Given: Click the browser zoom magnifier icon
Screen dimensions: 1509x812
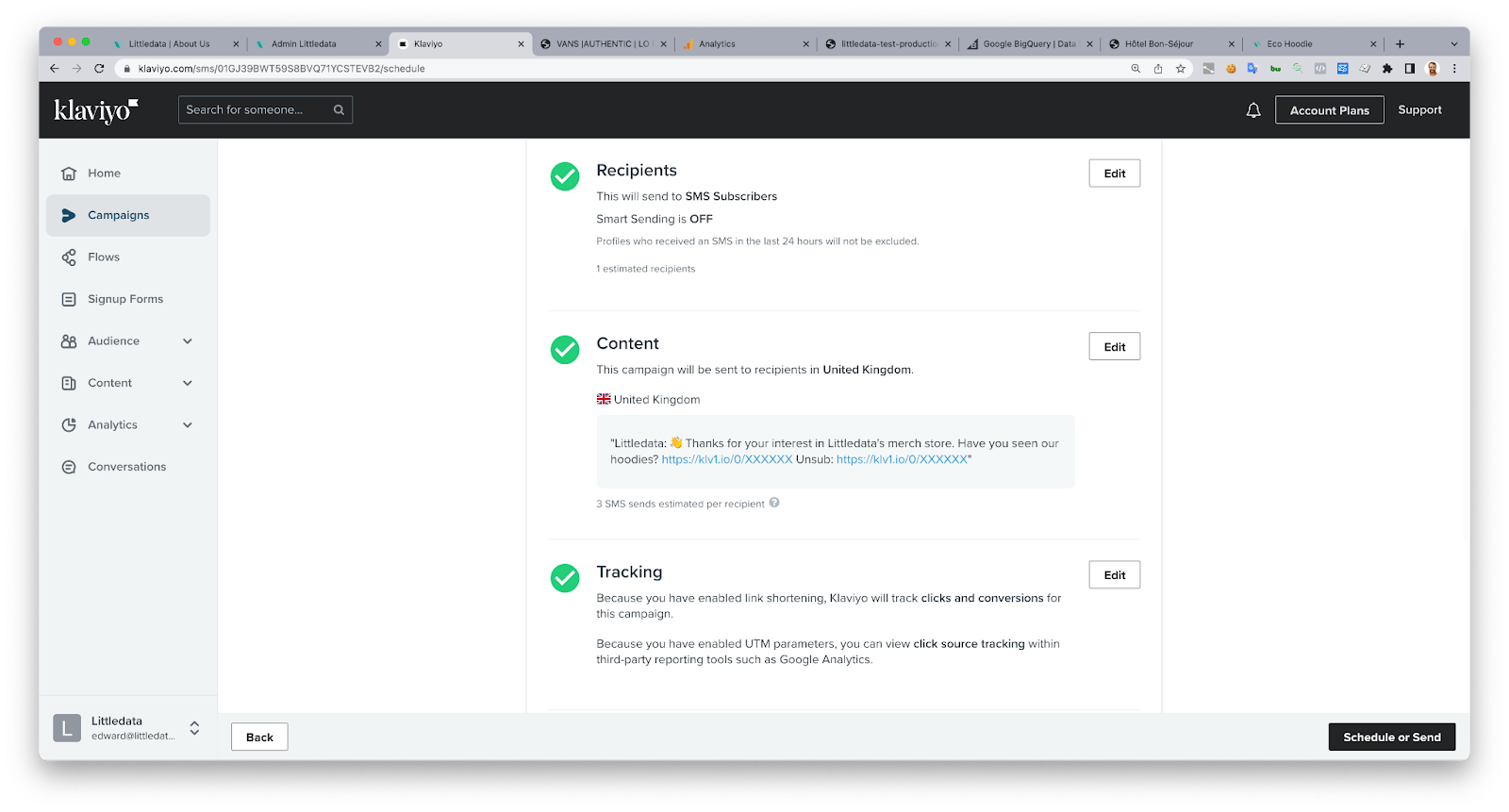Looking at the screenshot, I should [x=1136, y=69].
